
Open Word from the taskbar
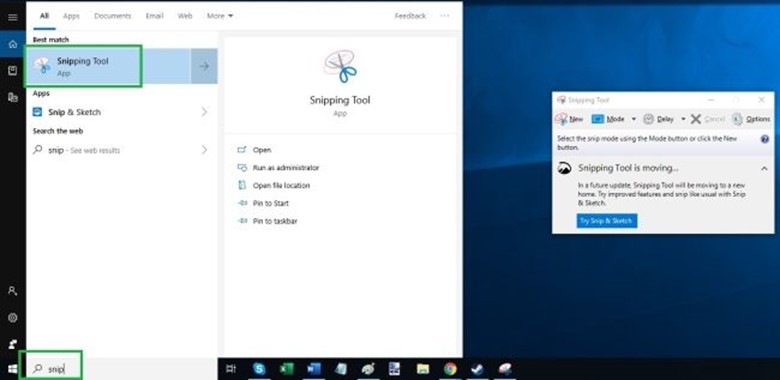(313, 369)
